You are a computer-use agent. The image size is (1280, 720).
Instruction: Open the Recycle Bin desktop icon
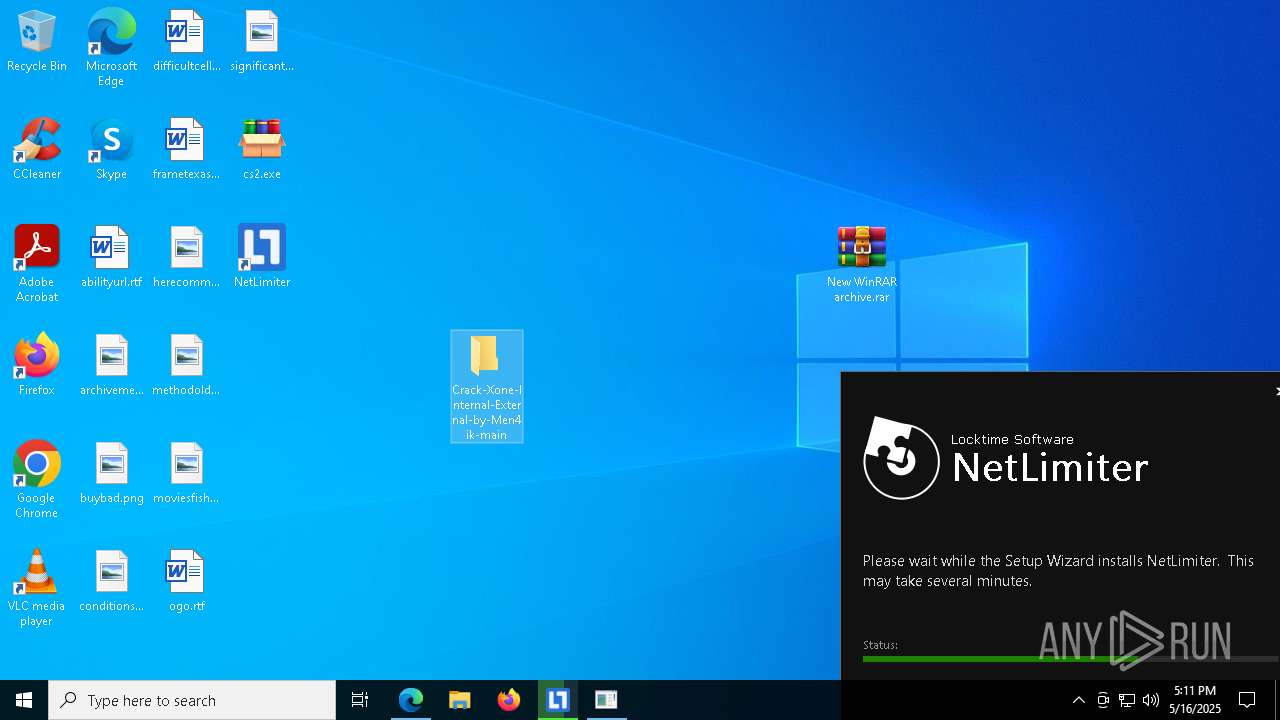(x=37, y=42)
